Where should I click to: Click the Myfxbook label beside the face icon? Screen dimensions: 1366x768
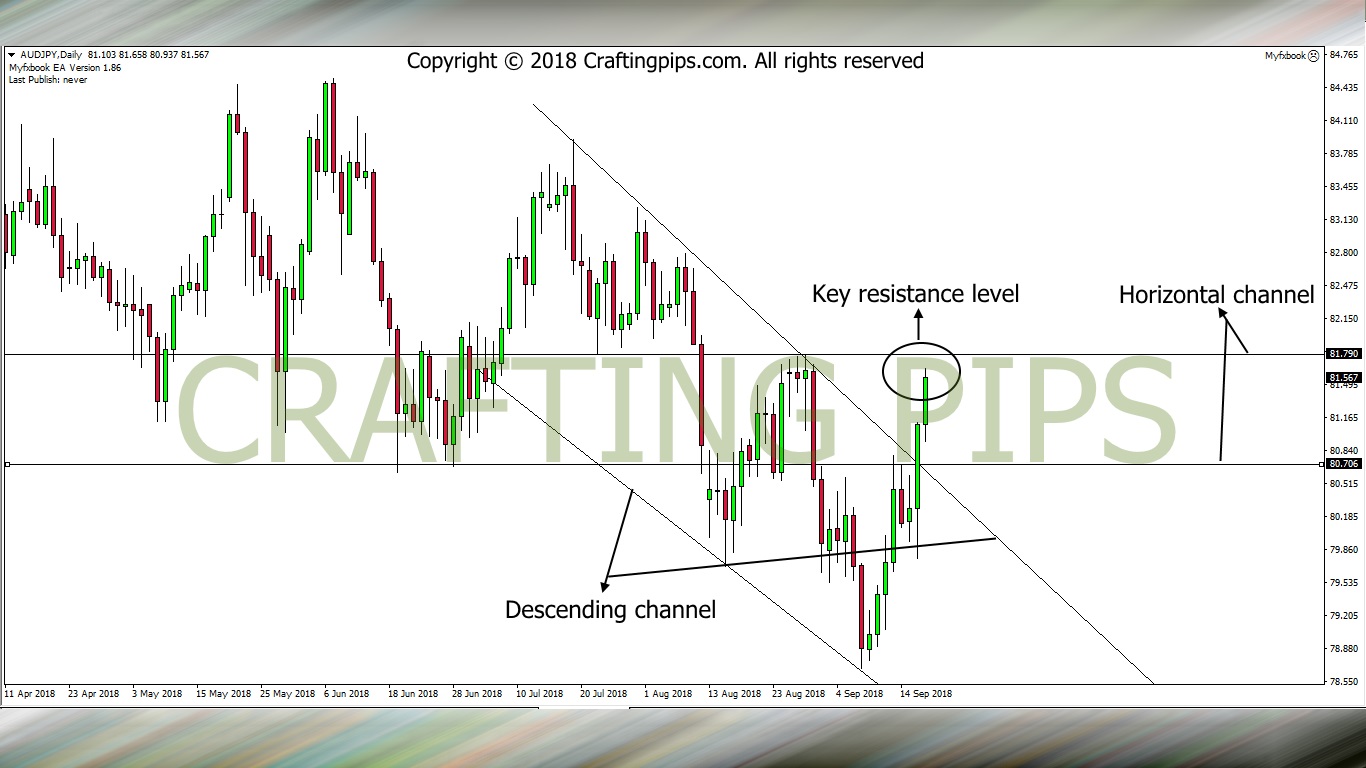tap(1285, 56)
